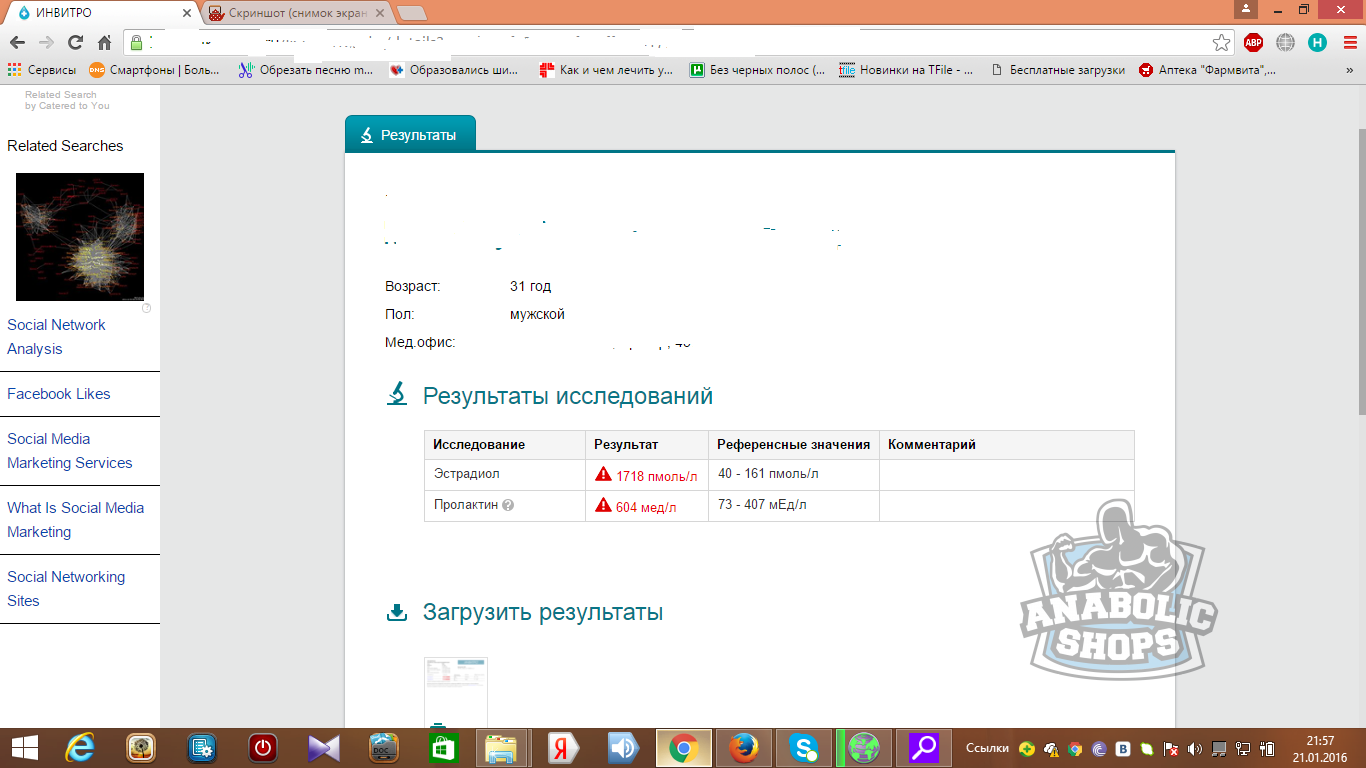1366x768 pixels.
Task: Open the Новинки на TFile bookmark
Action: coord(906,70)
